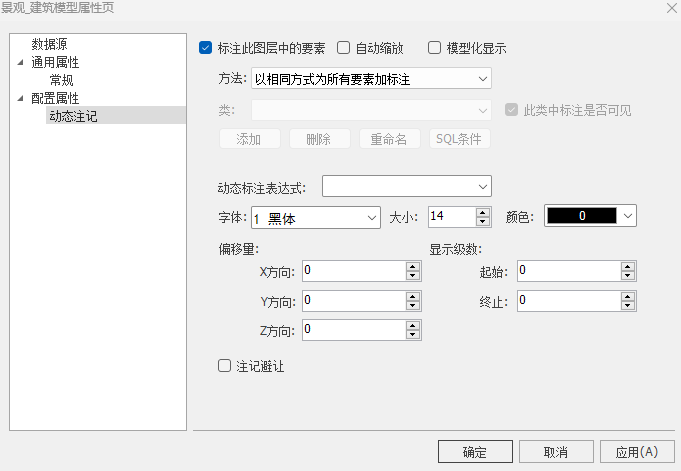Uncheck 标注此图层中的要素 checkbox
681x471 pixels.
click(x=206, y=47)
